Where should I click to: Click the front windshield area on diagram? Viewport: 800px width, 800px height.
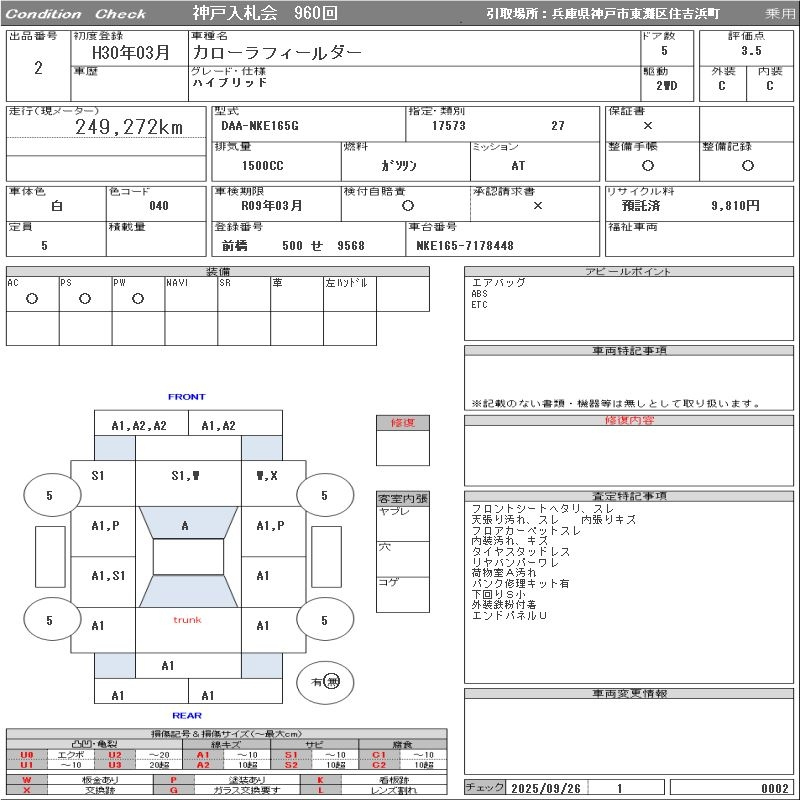185,525
